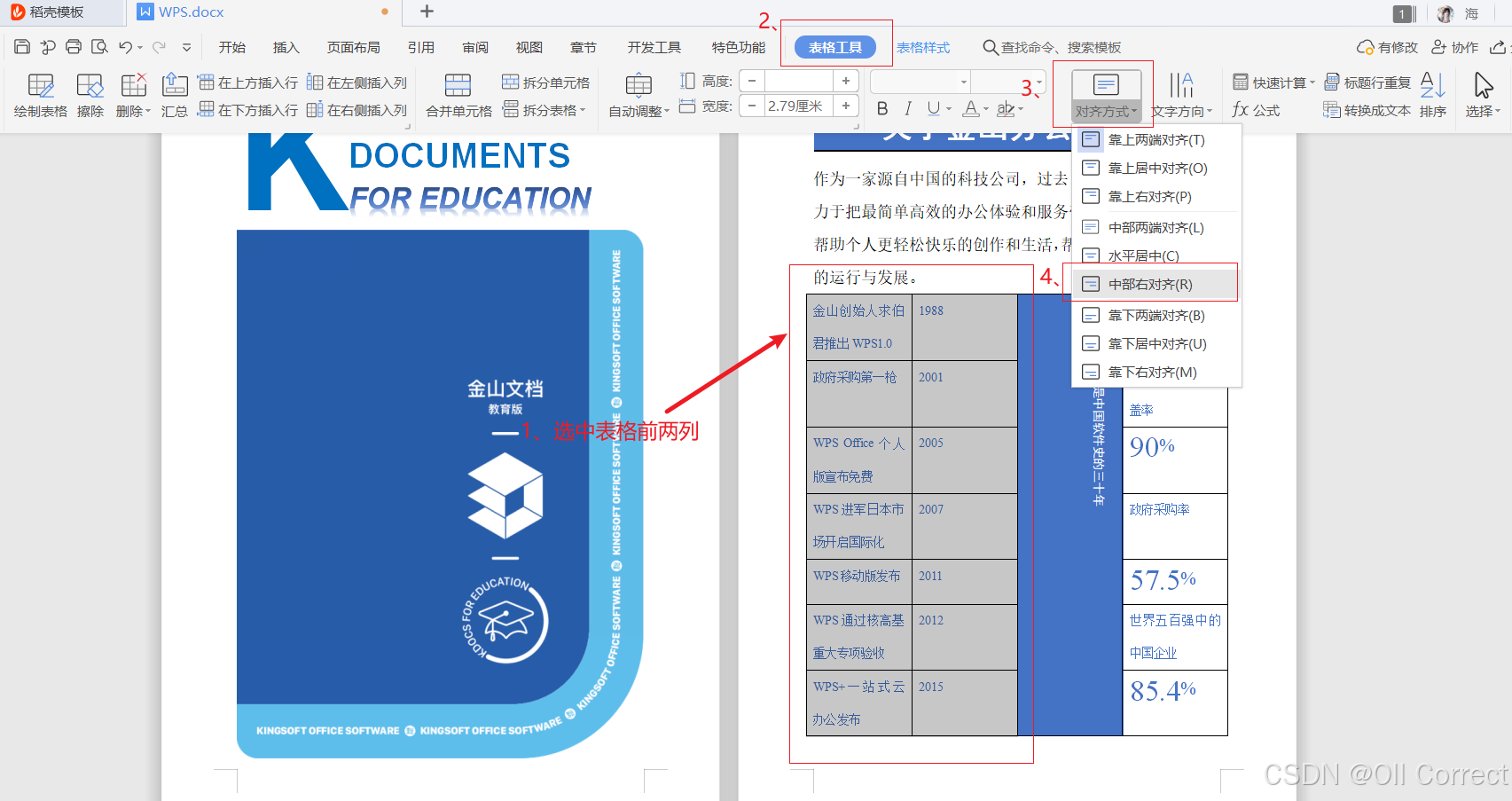Click the Print icon in quick toolbar
Viewport: 1512px width, 801px height.
(74, 47)
